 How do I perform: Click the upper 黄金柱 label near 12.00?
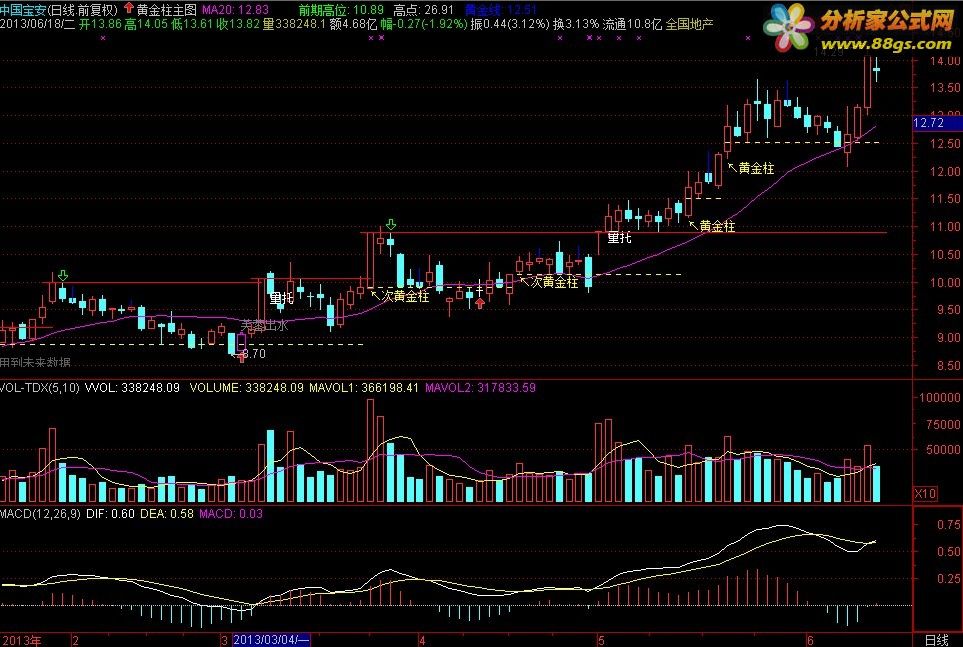pyautogui.click(x=756, y=168)
